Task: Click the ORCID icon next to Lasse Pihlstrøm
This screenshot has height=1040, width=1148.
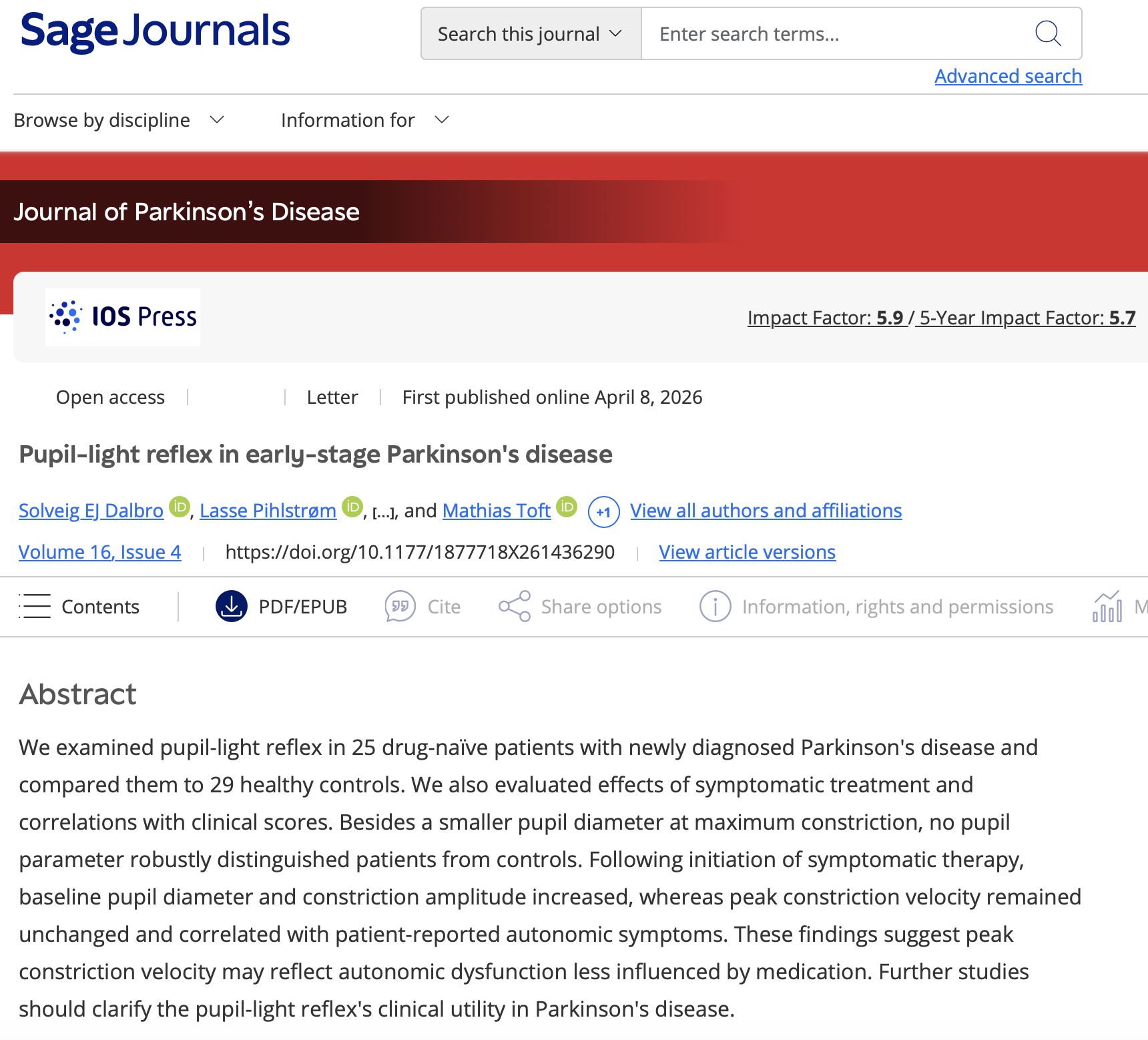Action: click(x=352, y=507)
